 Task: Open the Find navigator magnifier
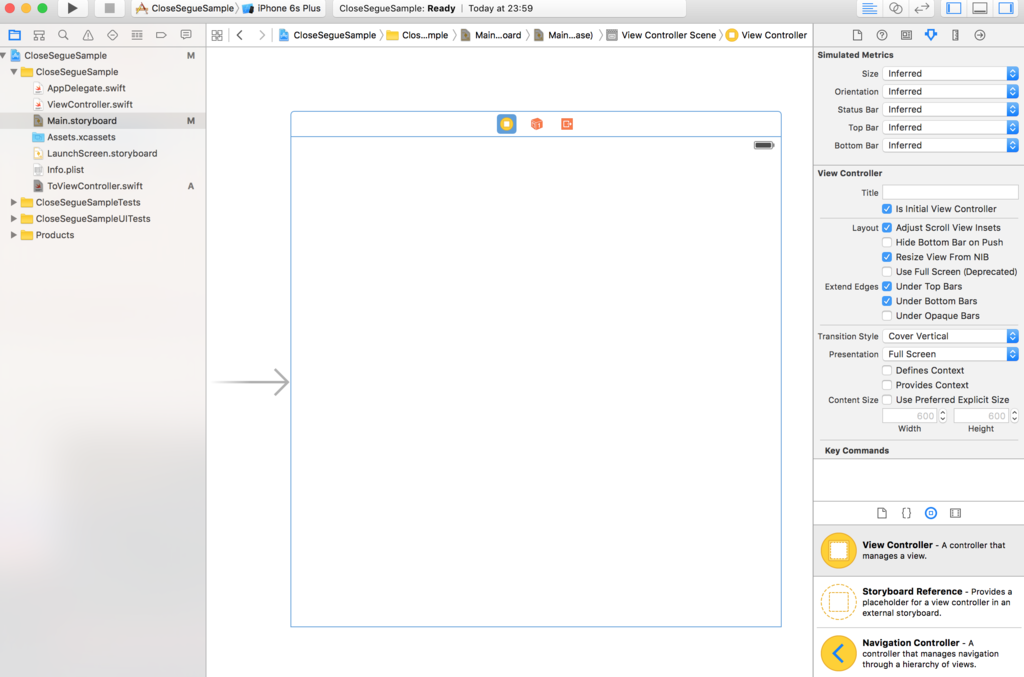63,35
